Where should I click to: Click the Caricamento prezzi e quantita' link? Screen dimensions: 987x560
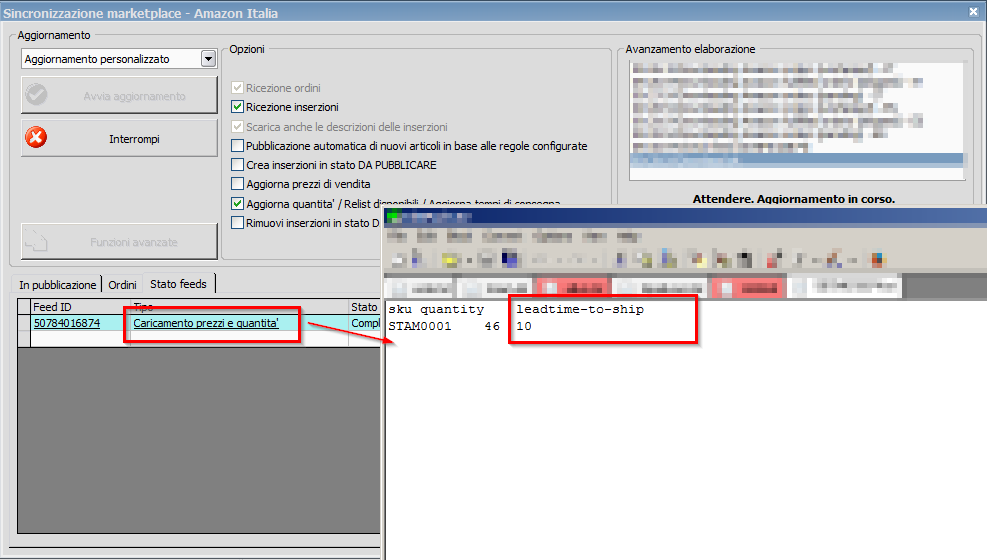206,323
